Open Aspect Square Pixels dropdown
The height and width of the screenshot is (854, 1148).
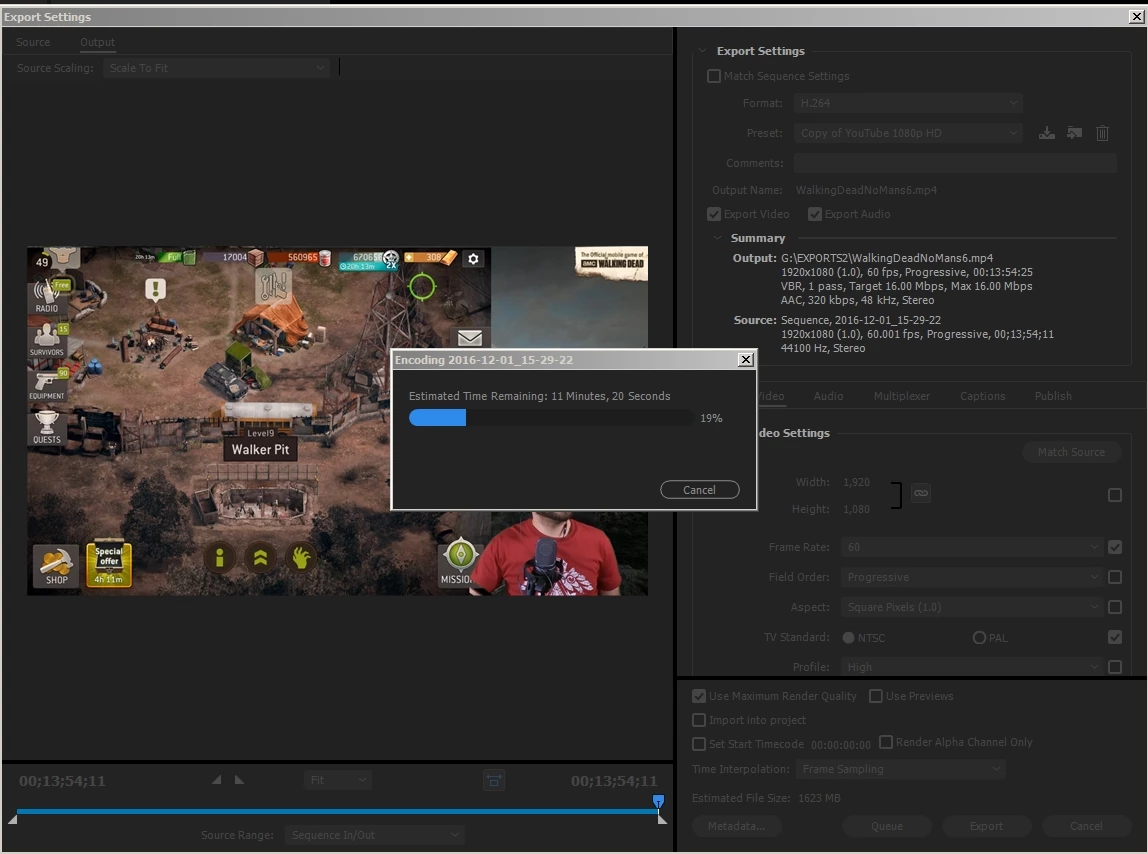pyautogui.click(x=971, y=607)
